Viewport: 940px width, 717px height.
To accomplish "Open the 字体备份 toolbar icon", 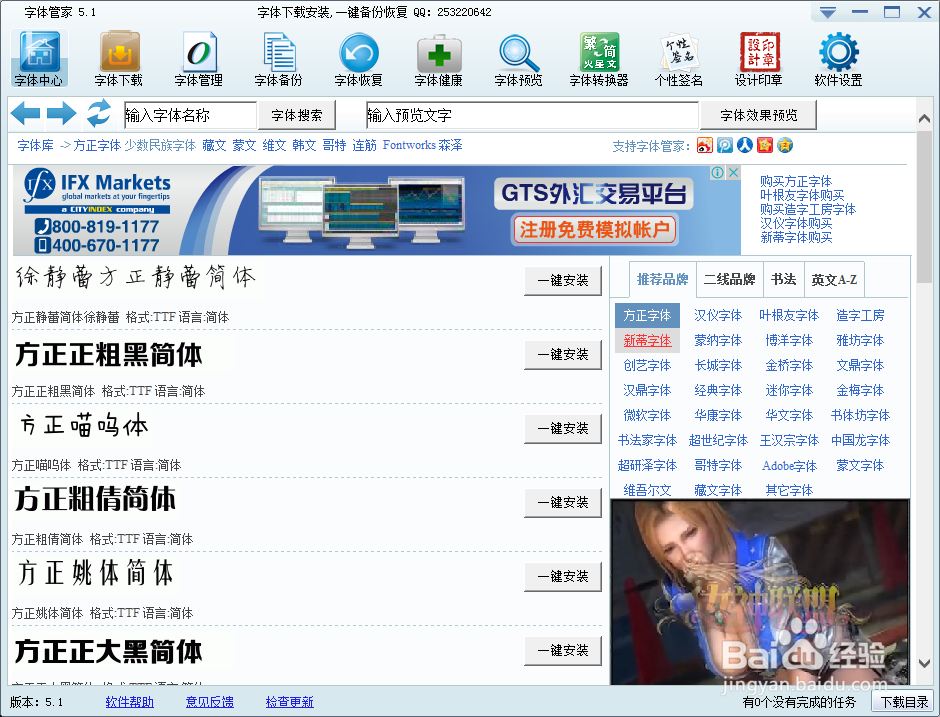I will click(279, 59).
